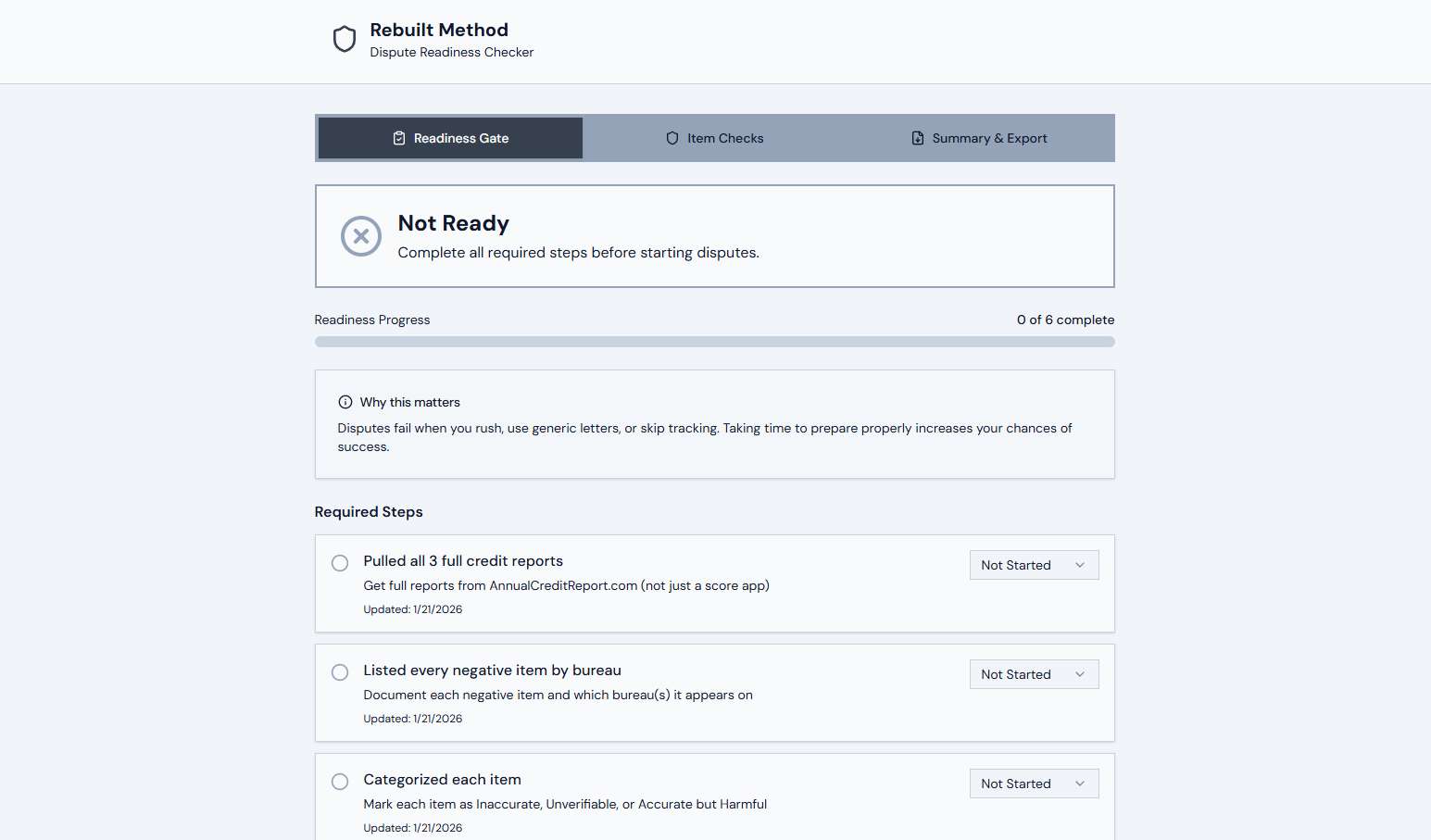Click the info icon beside Why this matters
1431x840 pixels.
click(x=345, y=402)
